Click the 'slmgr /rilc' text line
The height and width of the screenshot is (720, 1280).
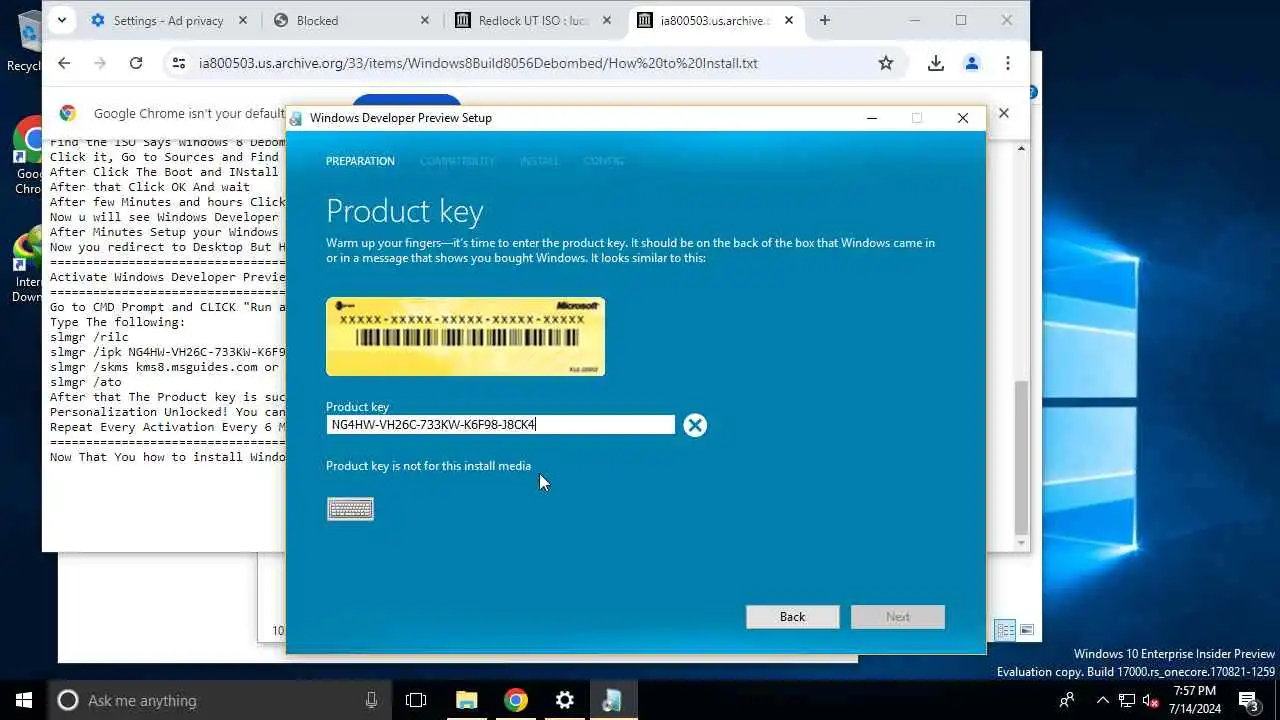click(x=89, y=337)
